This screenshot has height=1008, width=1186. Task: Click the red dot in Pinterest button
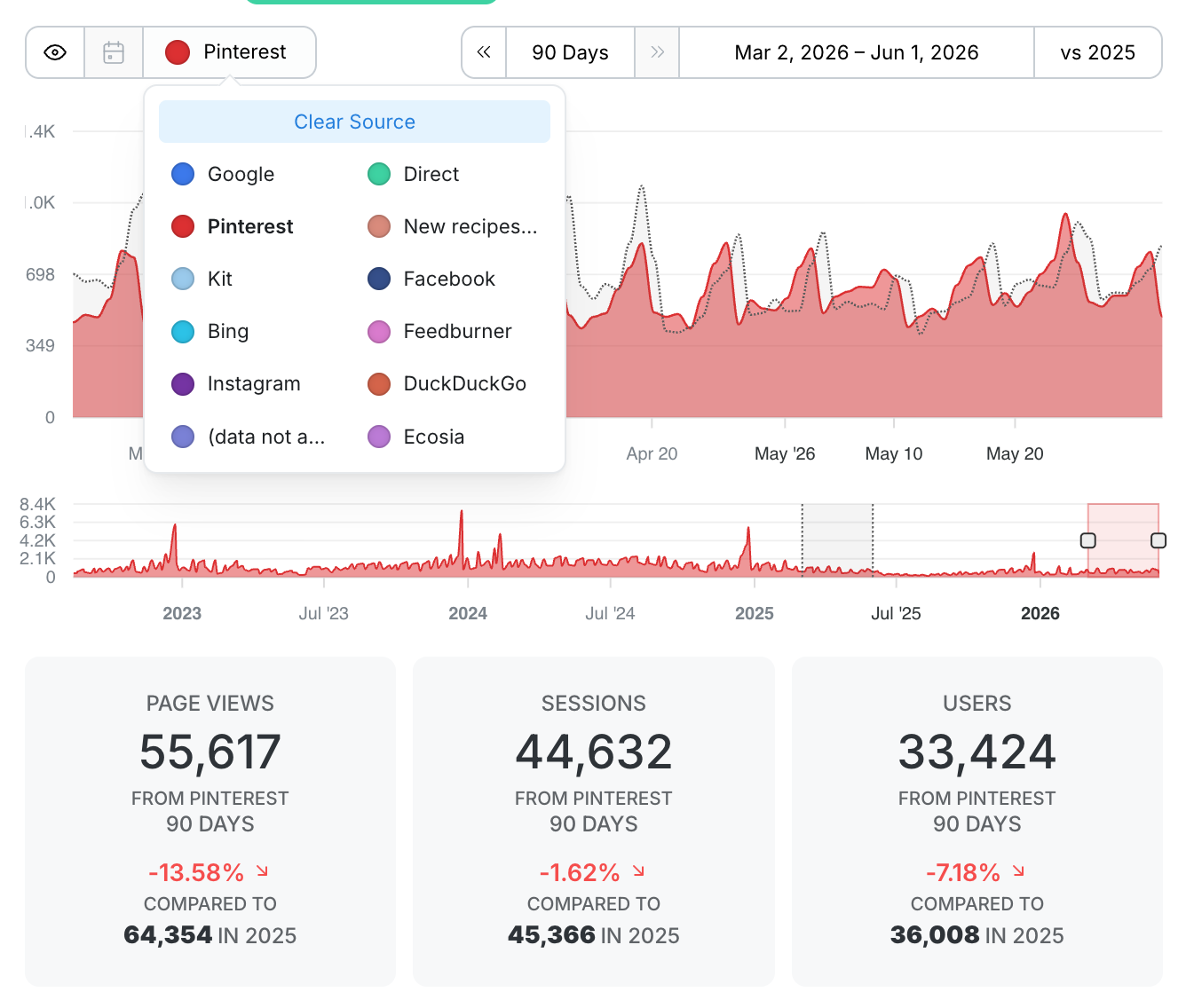click(178, 52)
